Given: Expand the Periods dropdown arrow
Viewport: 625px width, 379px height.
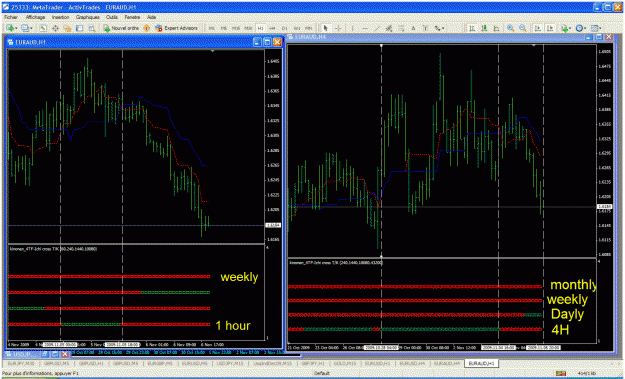Looking at the screenshot, I should 585,28.
